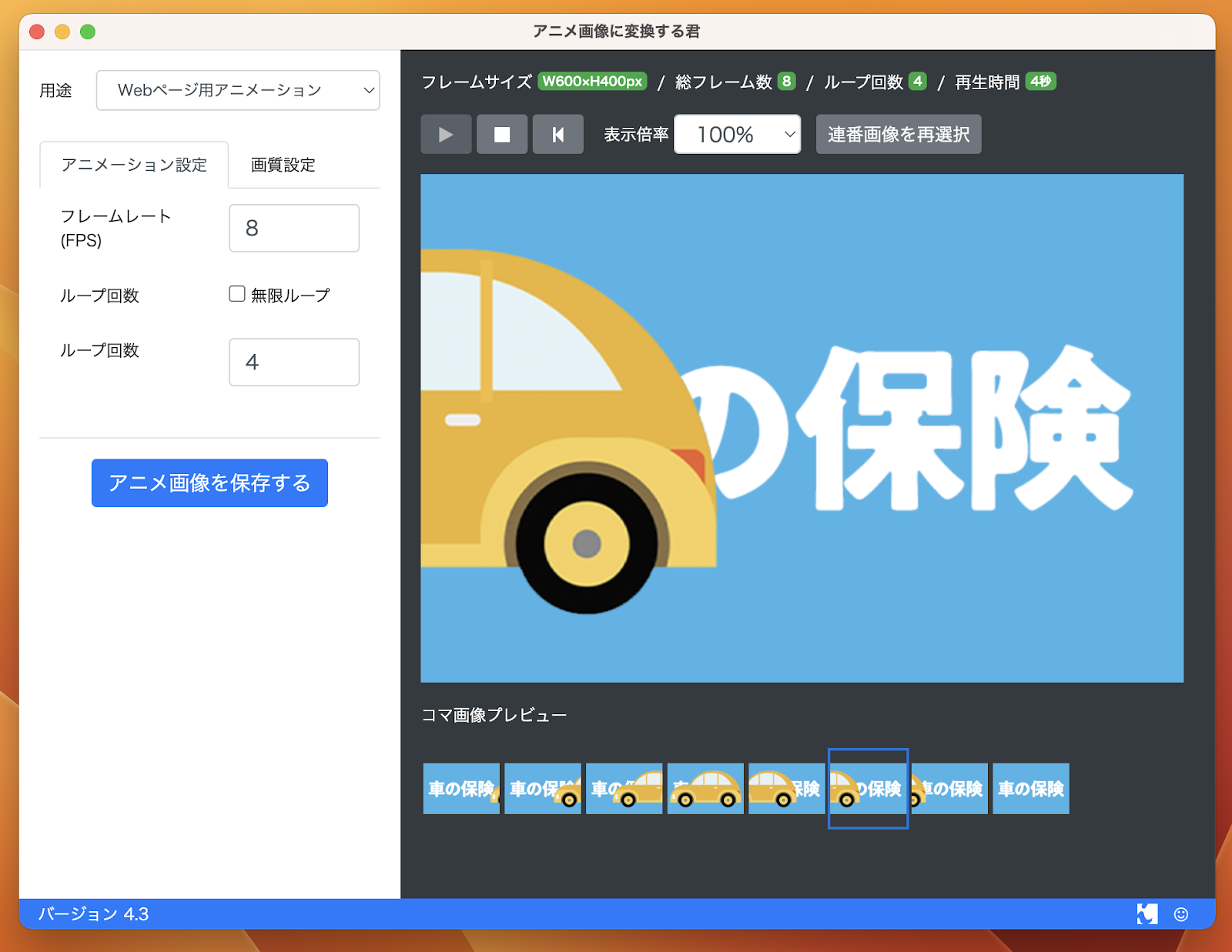The height and width of the screenshot is (952, 1232).
Task: Select the first frame thumbnail
Action: point(461,788)
